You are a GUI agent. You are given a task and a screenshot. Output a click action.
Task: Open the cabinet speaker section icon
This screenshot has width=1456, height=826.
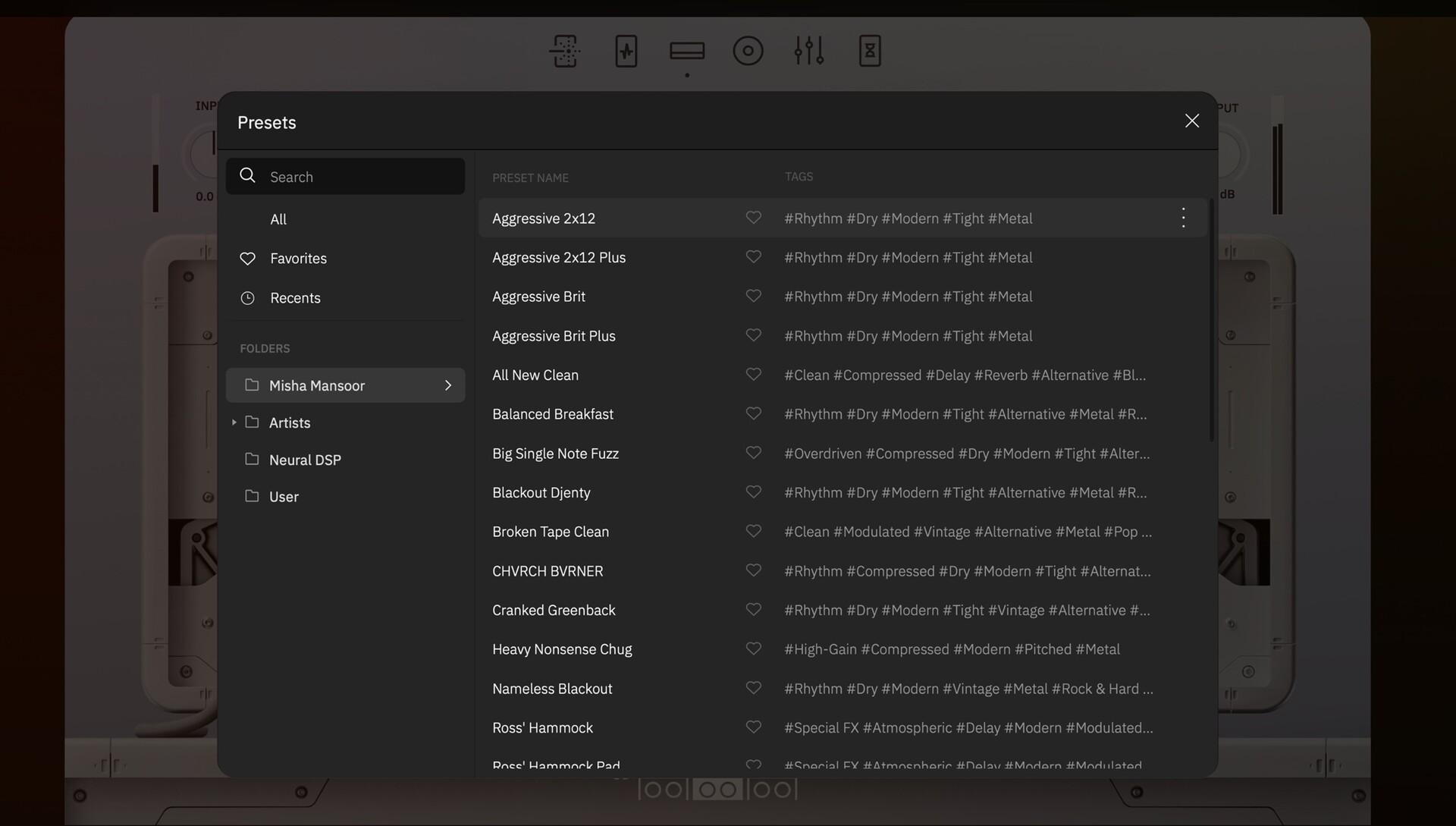pos(748,51)
